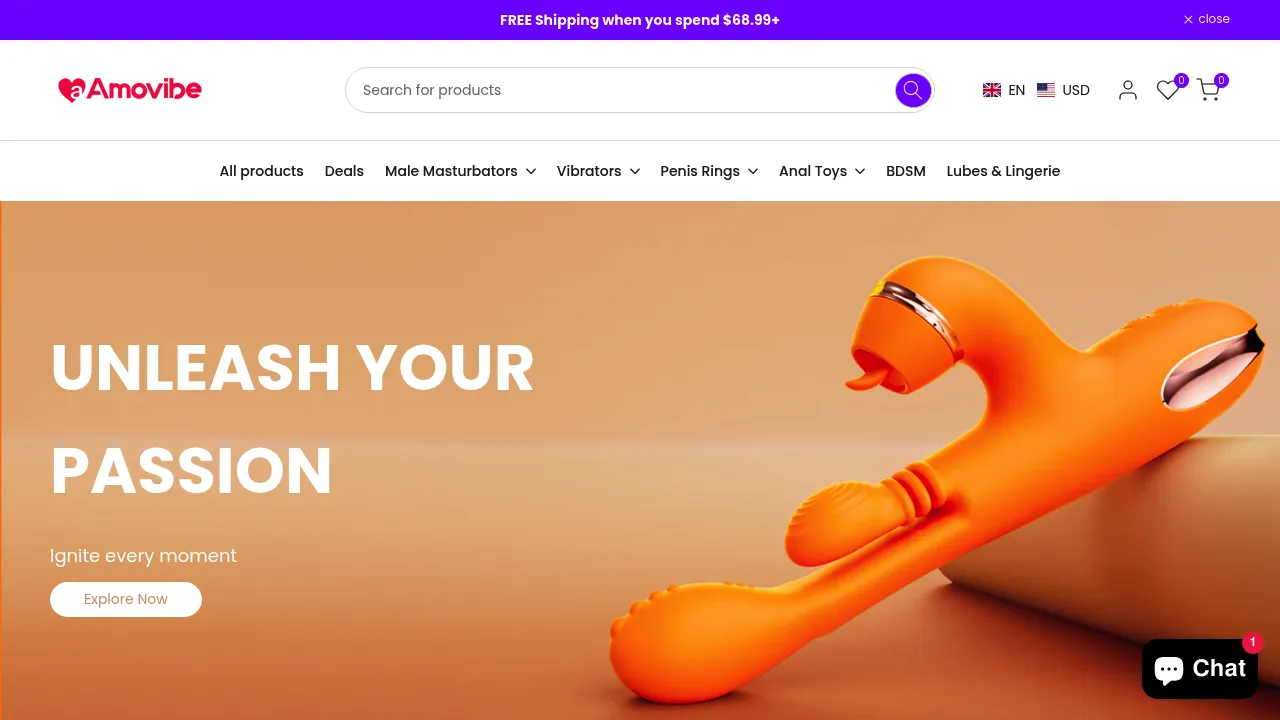This screenshot has height=720, width=1280.
Task: Open the user account icon
Action: pos(1128,90)
